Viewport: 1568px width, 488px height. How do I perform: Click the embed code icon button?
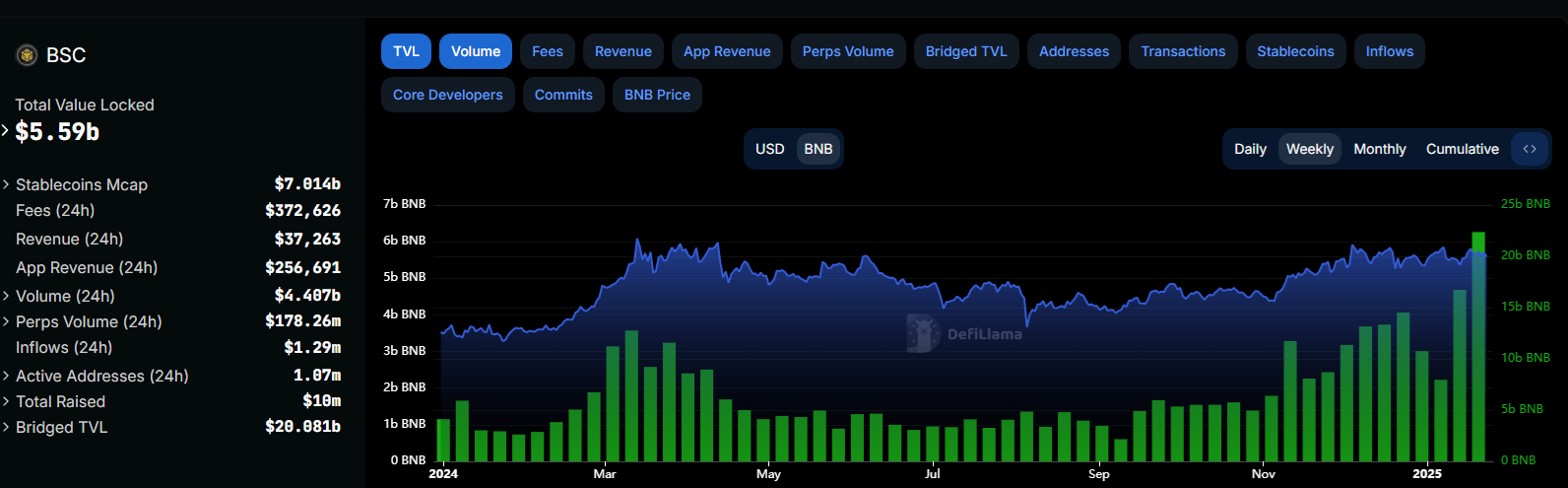click(1530, 149)
